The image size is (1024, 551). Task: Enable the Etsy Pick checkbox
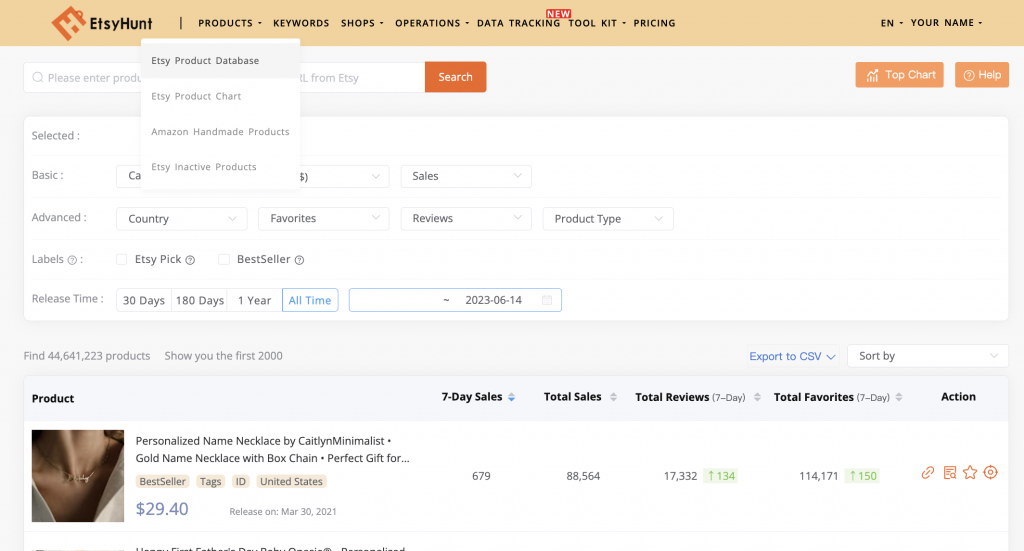point(122,260)
